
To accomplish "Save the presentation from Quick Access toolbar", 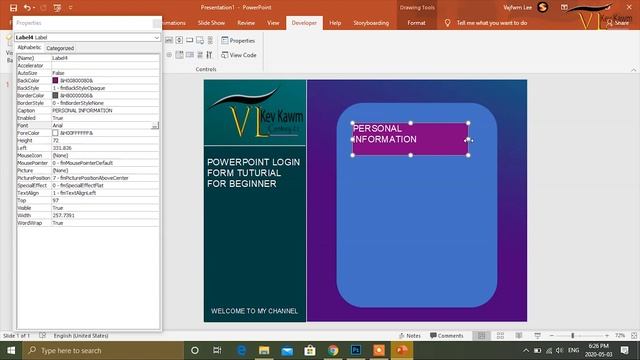I will (x=13, y=8).
